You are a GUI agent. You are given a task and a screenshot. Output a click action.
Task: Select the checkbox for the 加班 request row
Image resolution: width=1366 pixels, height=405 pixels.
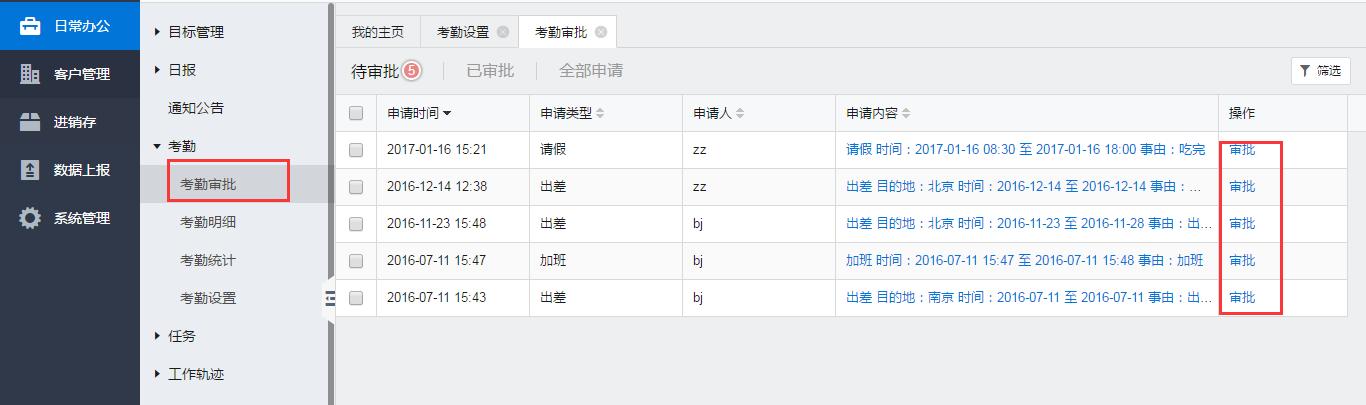[x=356, y=261]
